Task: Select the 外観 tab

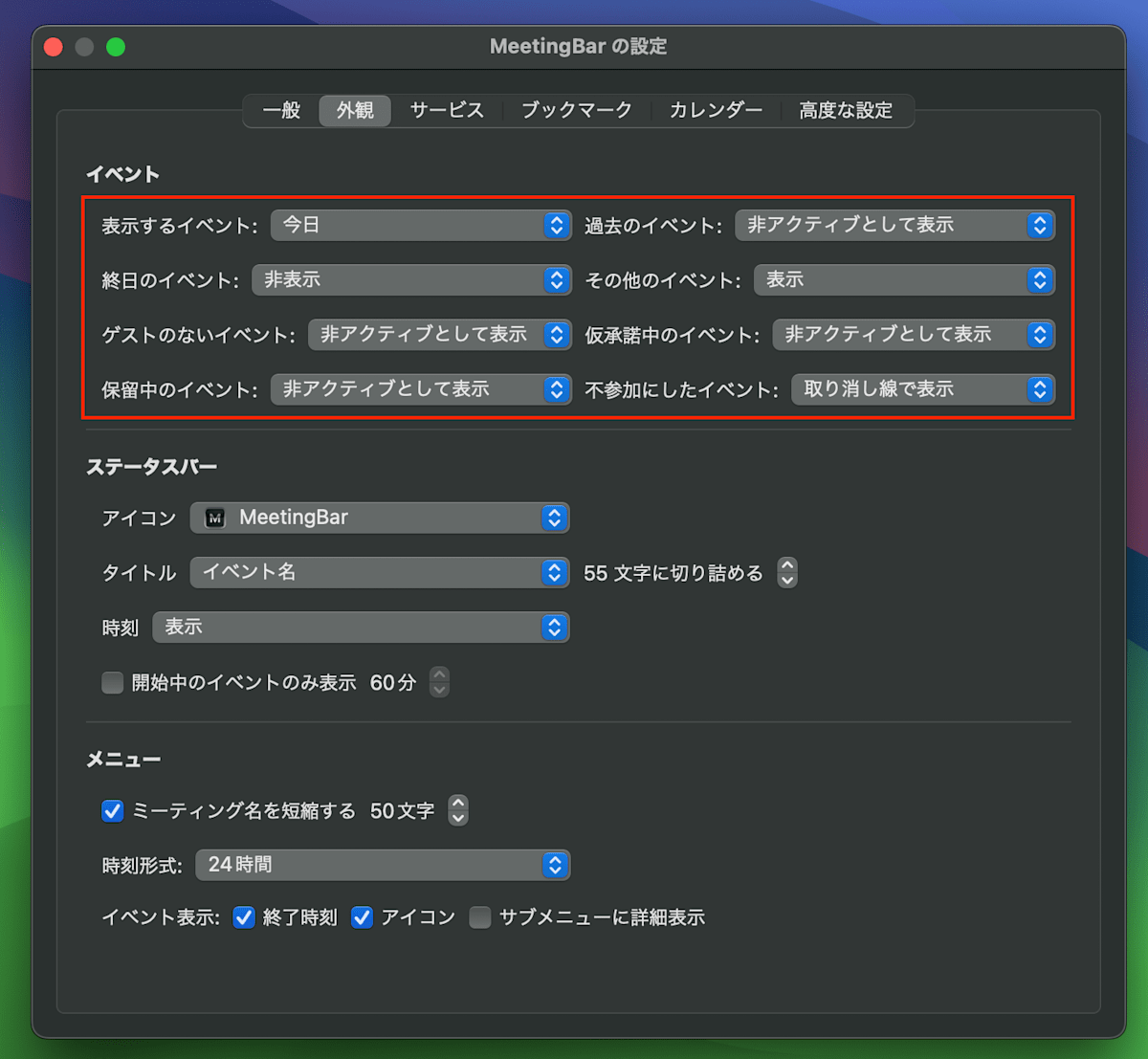Action: (x=355, y=110)
